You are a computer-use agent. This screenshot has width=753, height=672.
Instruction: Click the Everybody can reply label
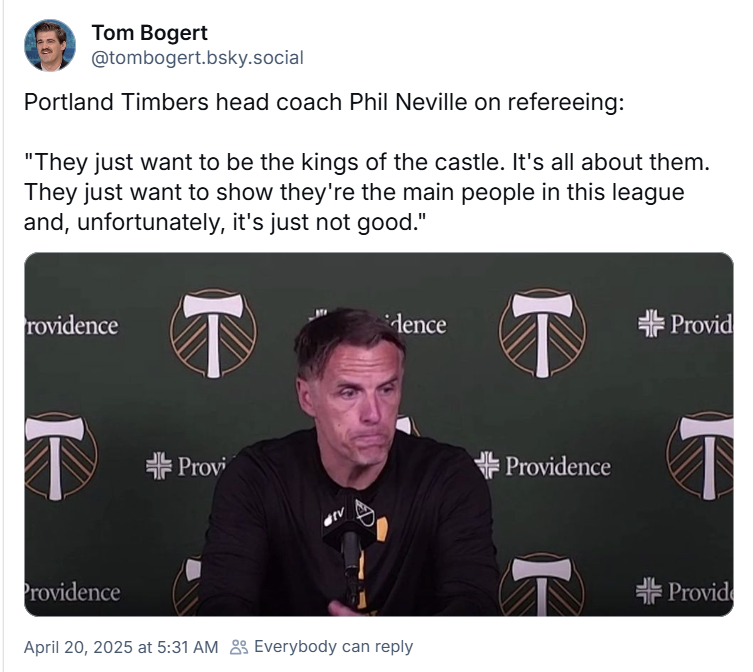tap(333, 647)
